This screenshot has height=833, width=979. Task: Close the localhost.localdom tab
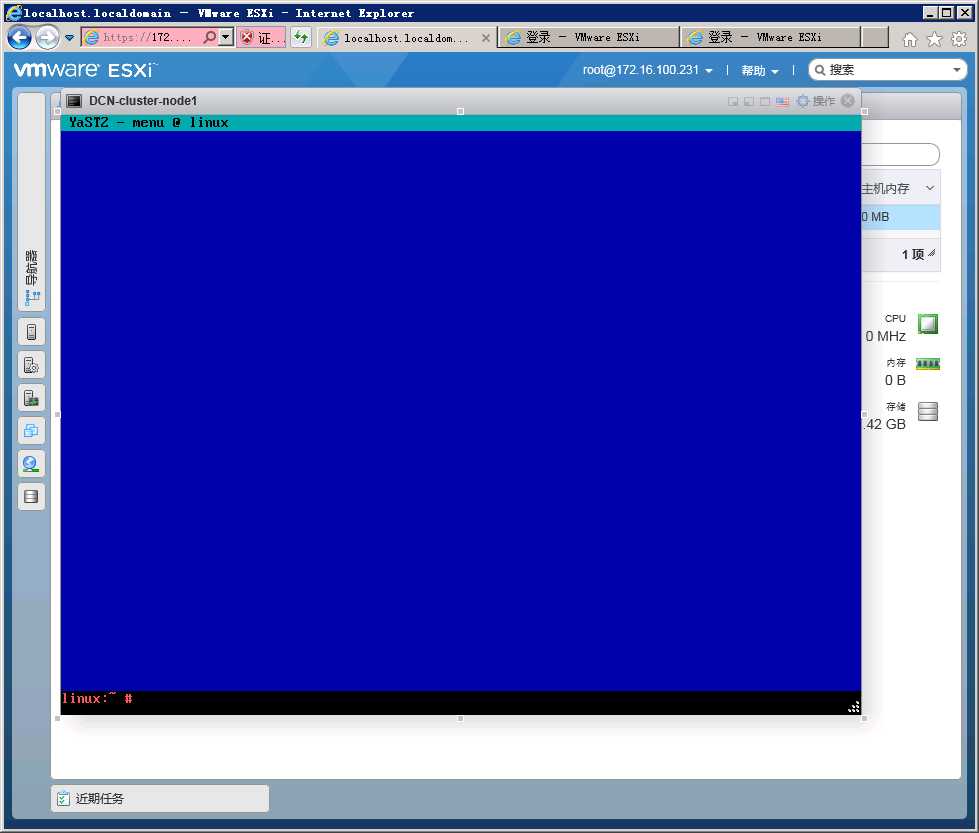[486, 38]
